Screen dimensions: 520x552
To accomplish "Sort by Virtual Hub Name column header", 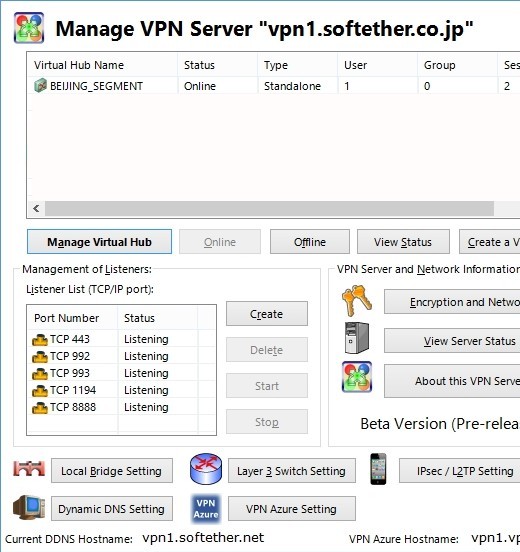I will click(103, 65).
